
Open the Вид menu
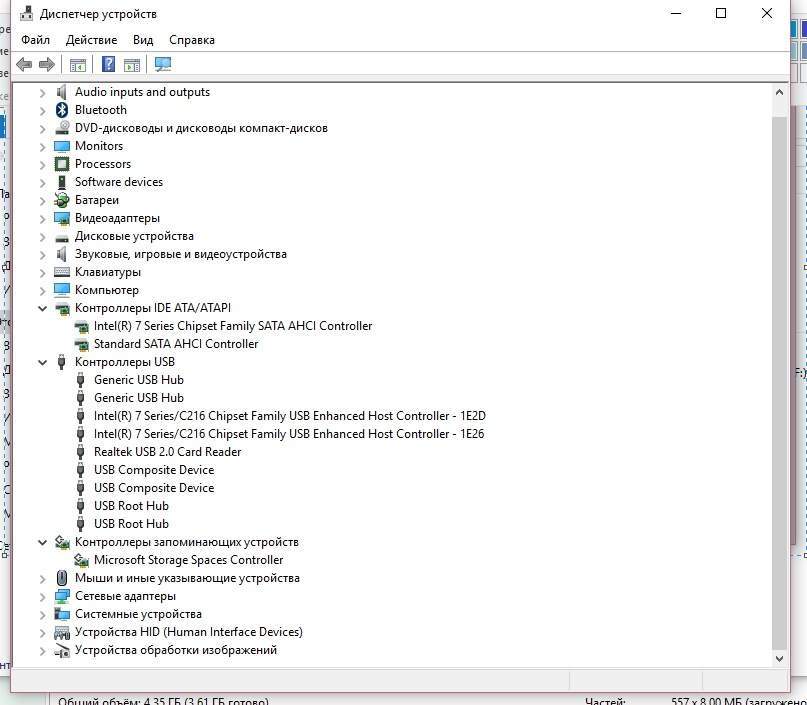pyautogui.click(x=143, y=40)
